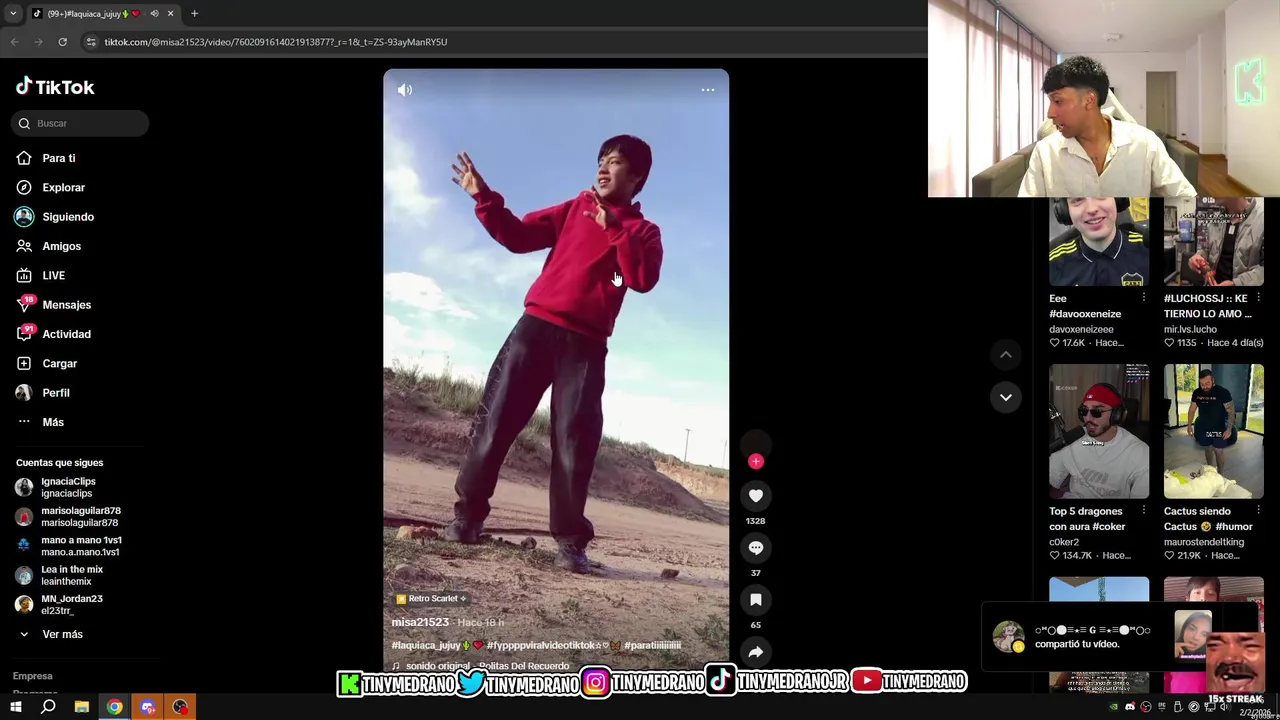Open the Explorar page

click(x=51, y=187)
